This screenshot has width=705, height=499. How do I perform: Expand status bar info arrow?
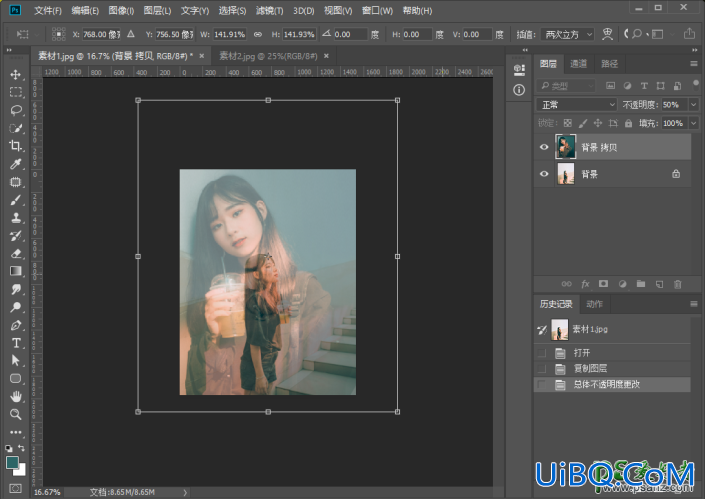(x=185, y=492)
